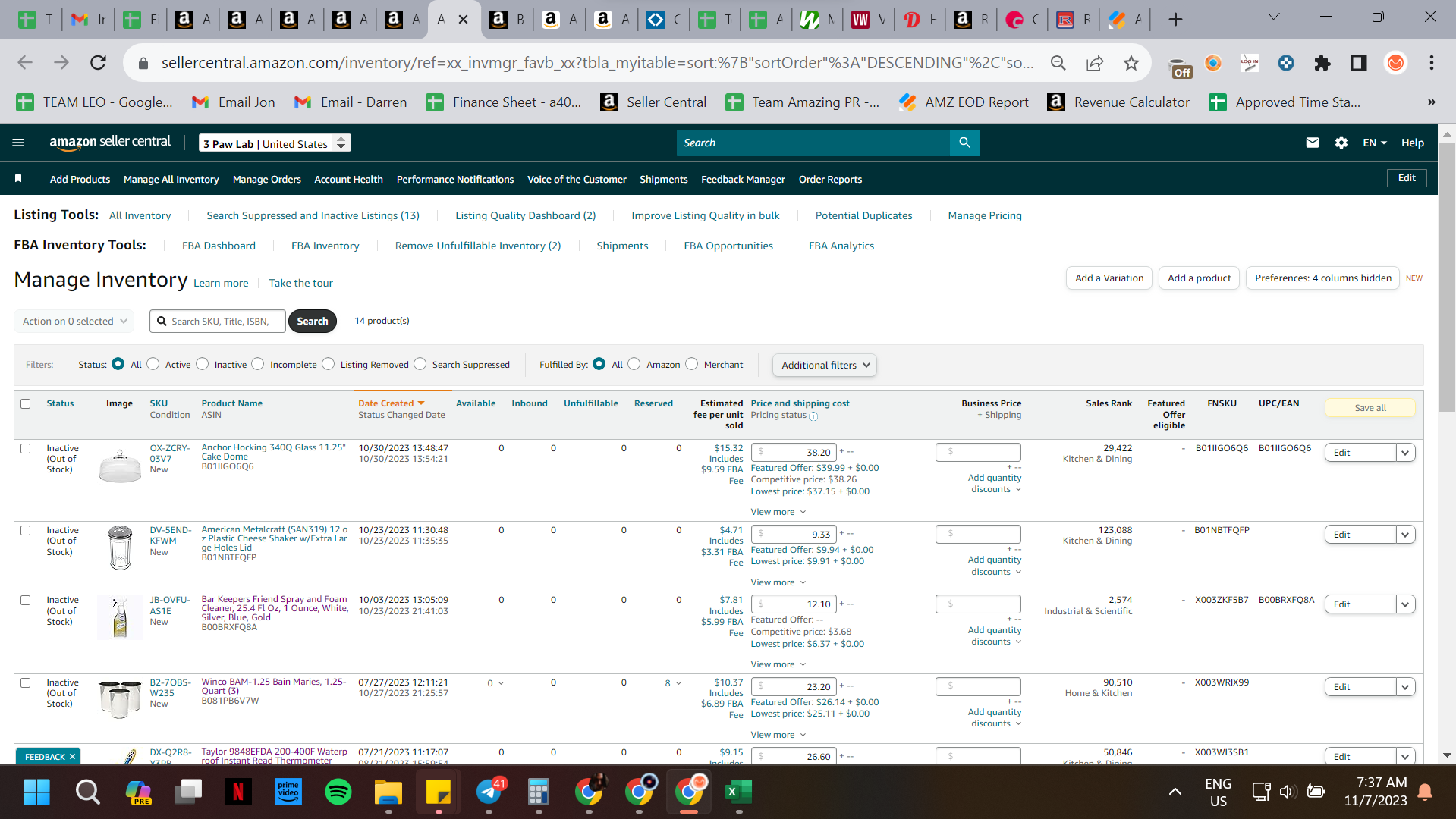Select the Search Suppressed status radio button
Image resolution: width=1456 pixels, height=819 pixels.
[420, 364]
